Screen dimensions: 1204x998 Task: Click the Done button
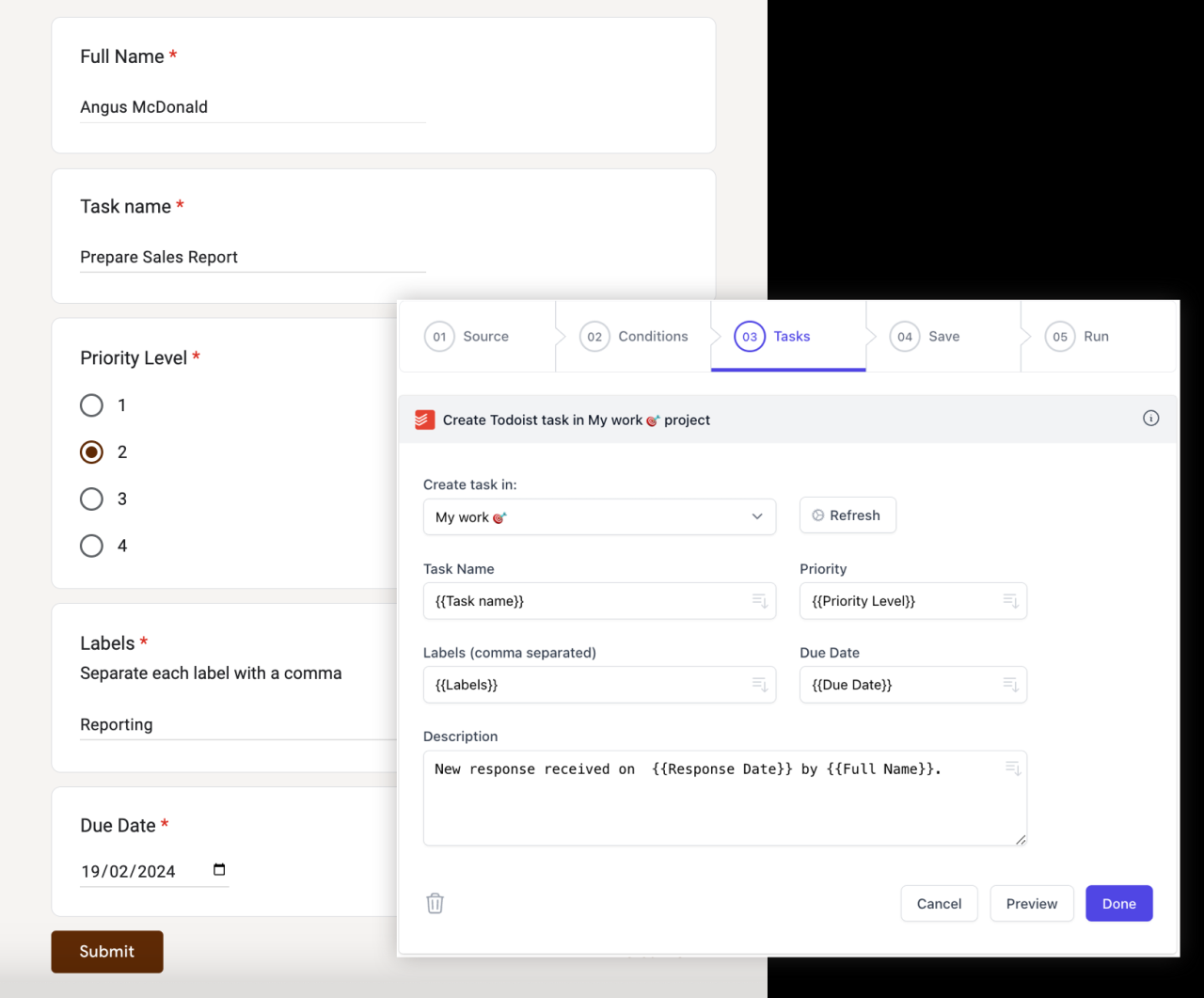click(x=1118, y=903)
